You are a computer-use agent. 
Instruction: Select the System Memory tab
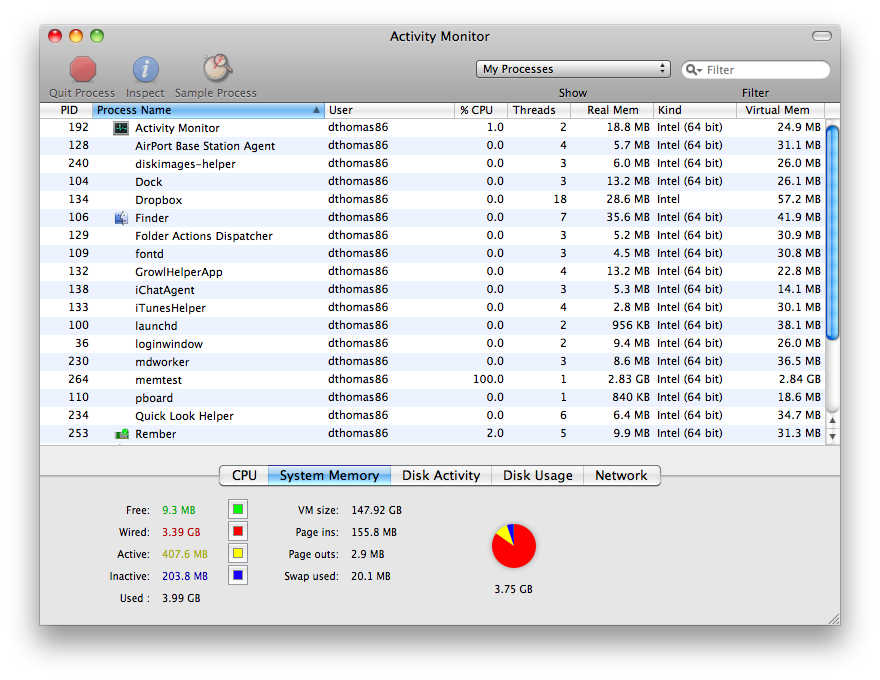(x=329, y=475)
